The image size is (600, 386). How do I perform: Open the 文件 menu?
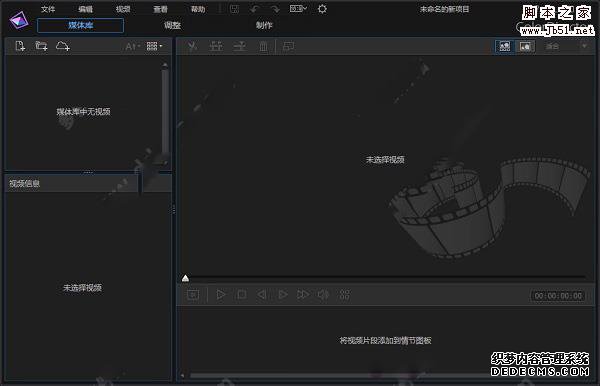click(x=48, y=9)
